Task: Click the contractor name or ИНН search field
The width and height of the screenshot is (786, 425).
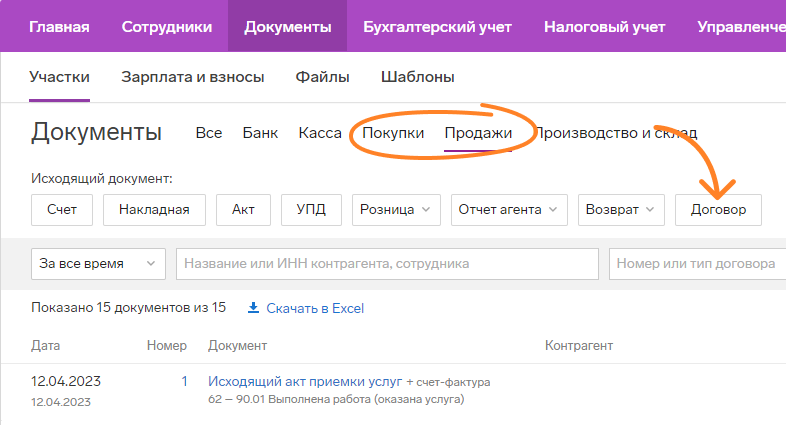Action: [387, 264]
